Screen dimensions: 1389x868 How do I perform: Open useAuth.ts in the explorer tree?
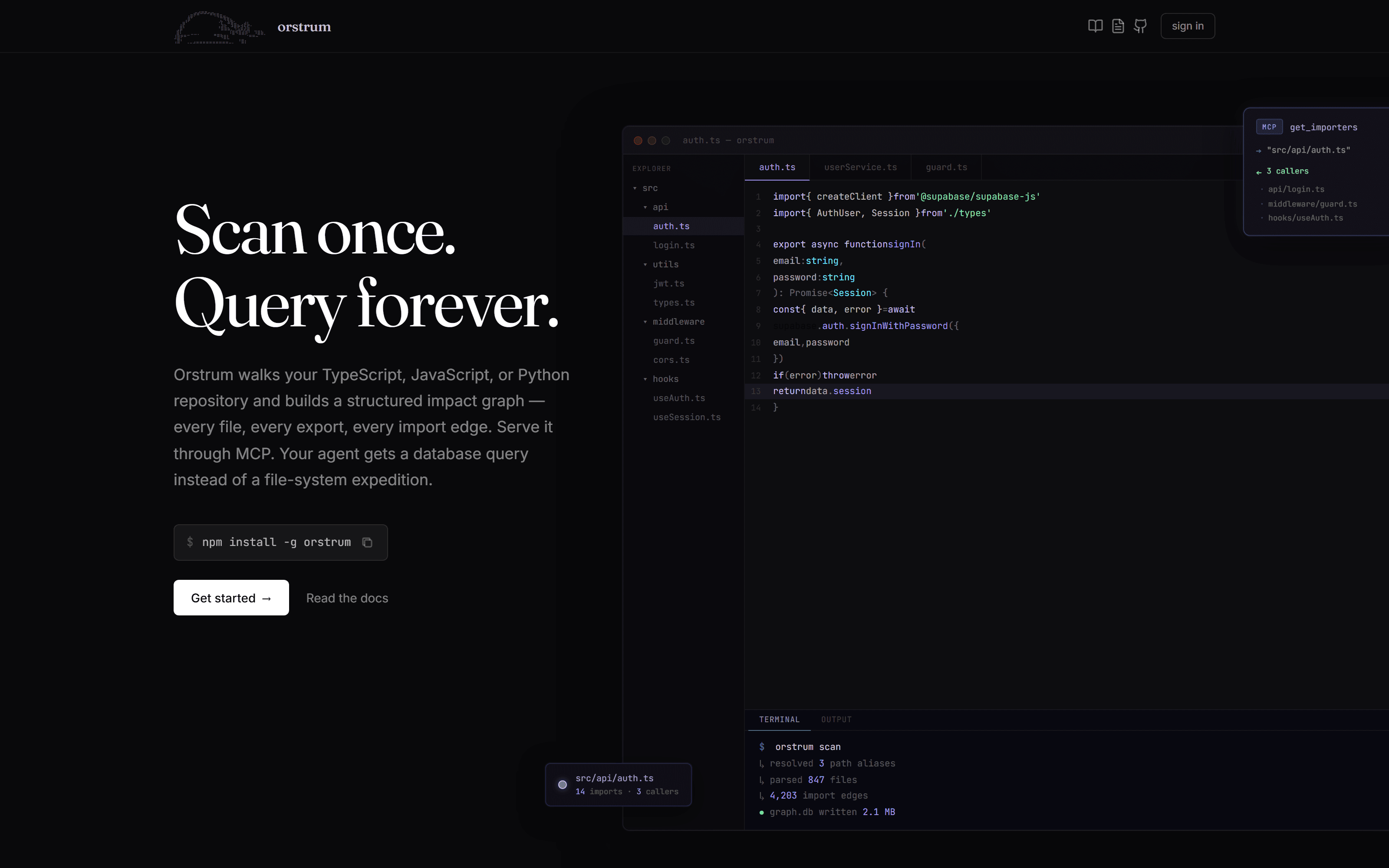coord(679,398)
